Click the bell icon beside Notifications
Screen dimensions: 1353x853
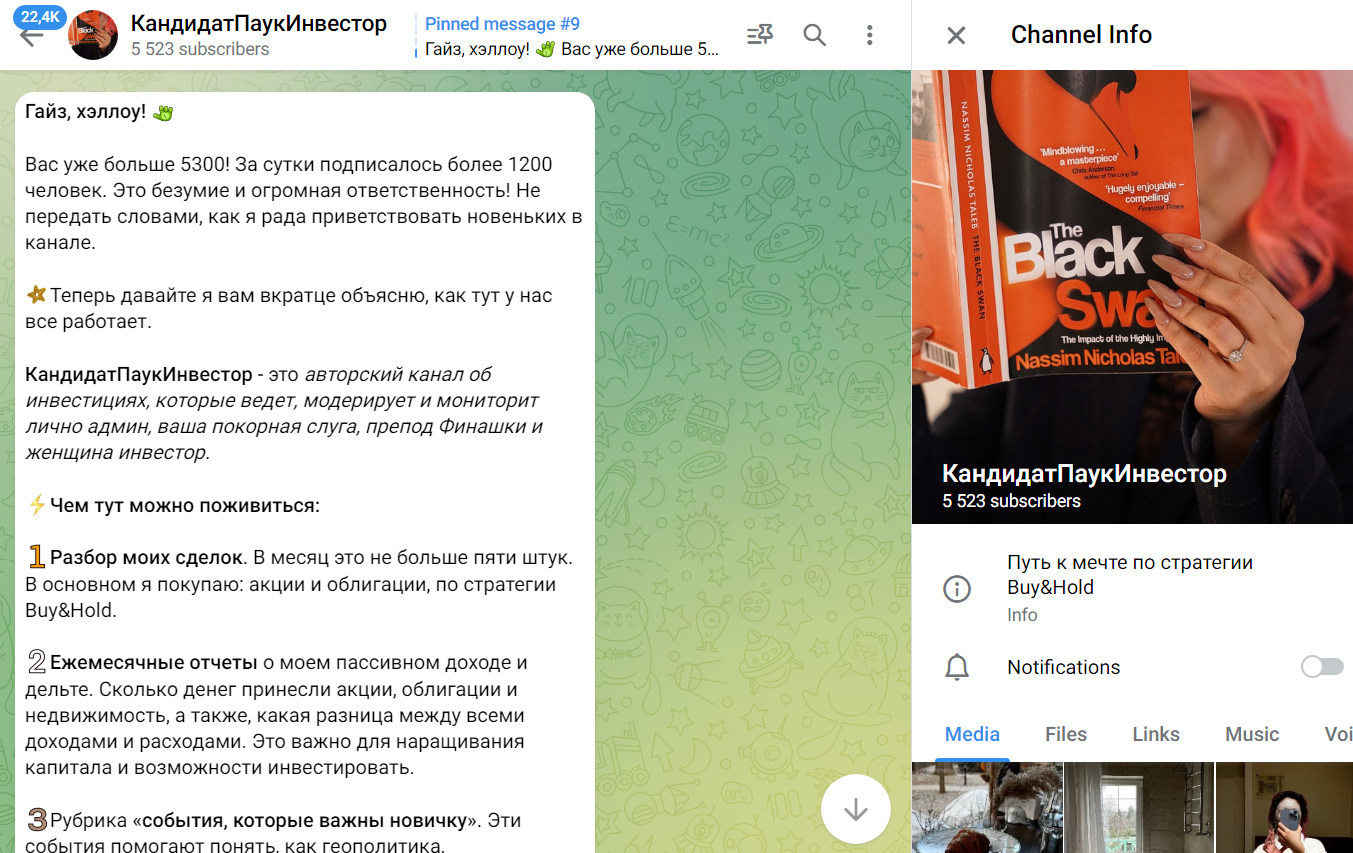pyautogui.click(x=957, y=667)
